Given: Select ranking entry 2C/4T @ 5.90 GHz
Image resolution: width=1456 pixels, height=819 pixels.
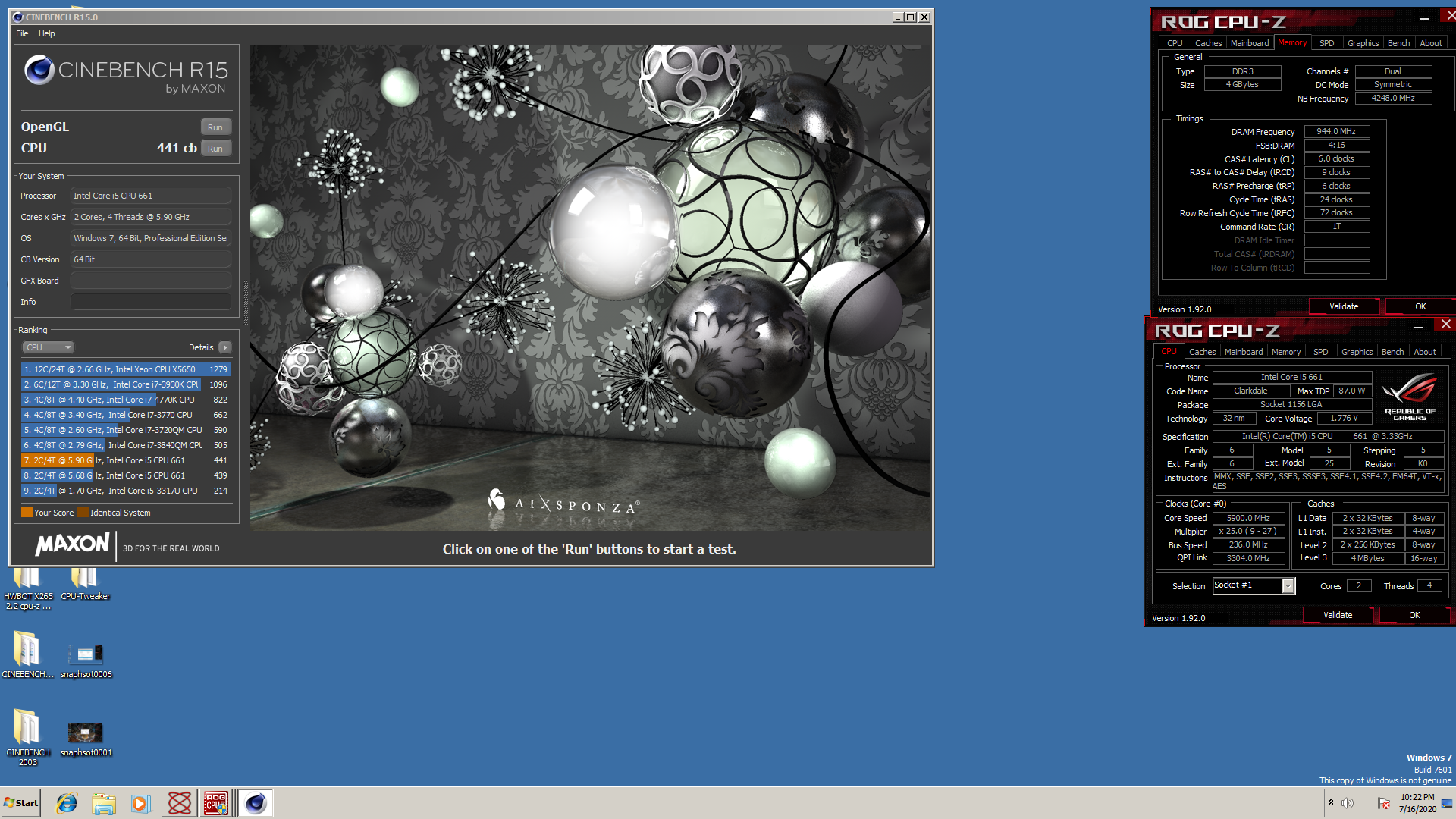Looking at the screenshot, I should (126, 460).
